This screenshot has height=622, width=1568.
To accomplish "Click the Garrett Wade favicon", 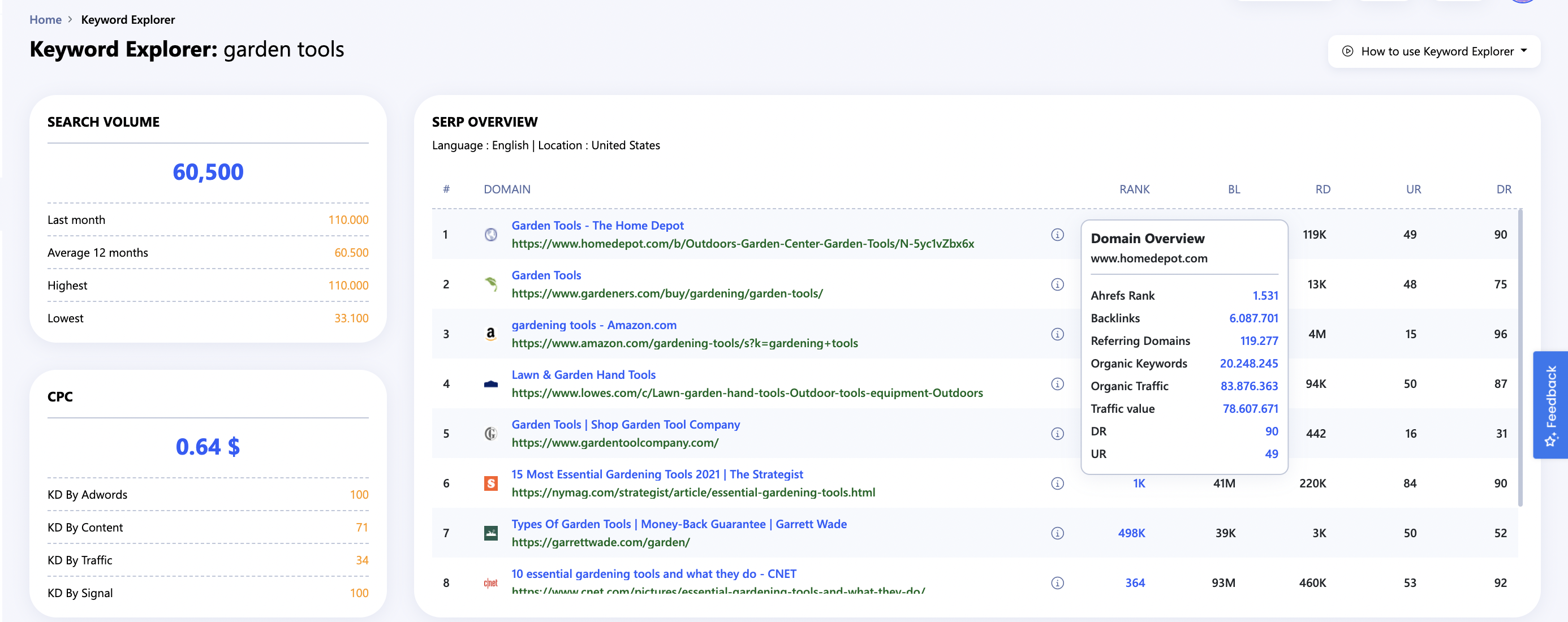I will point(490,533).
